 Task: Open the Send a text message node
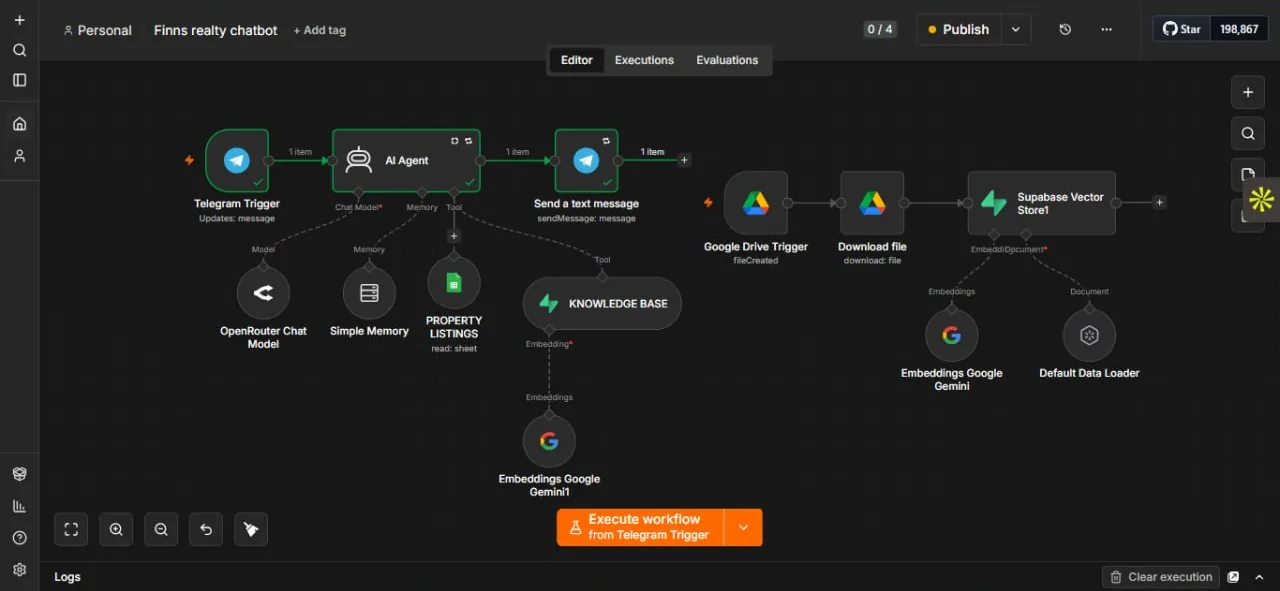point(586,160)
